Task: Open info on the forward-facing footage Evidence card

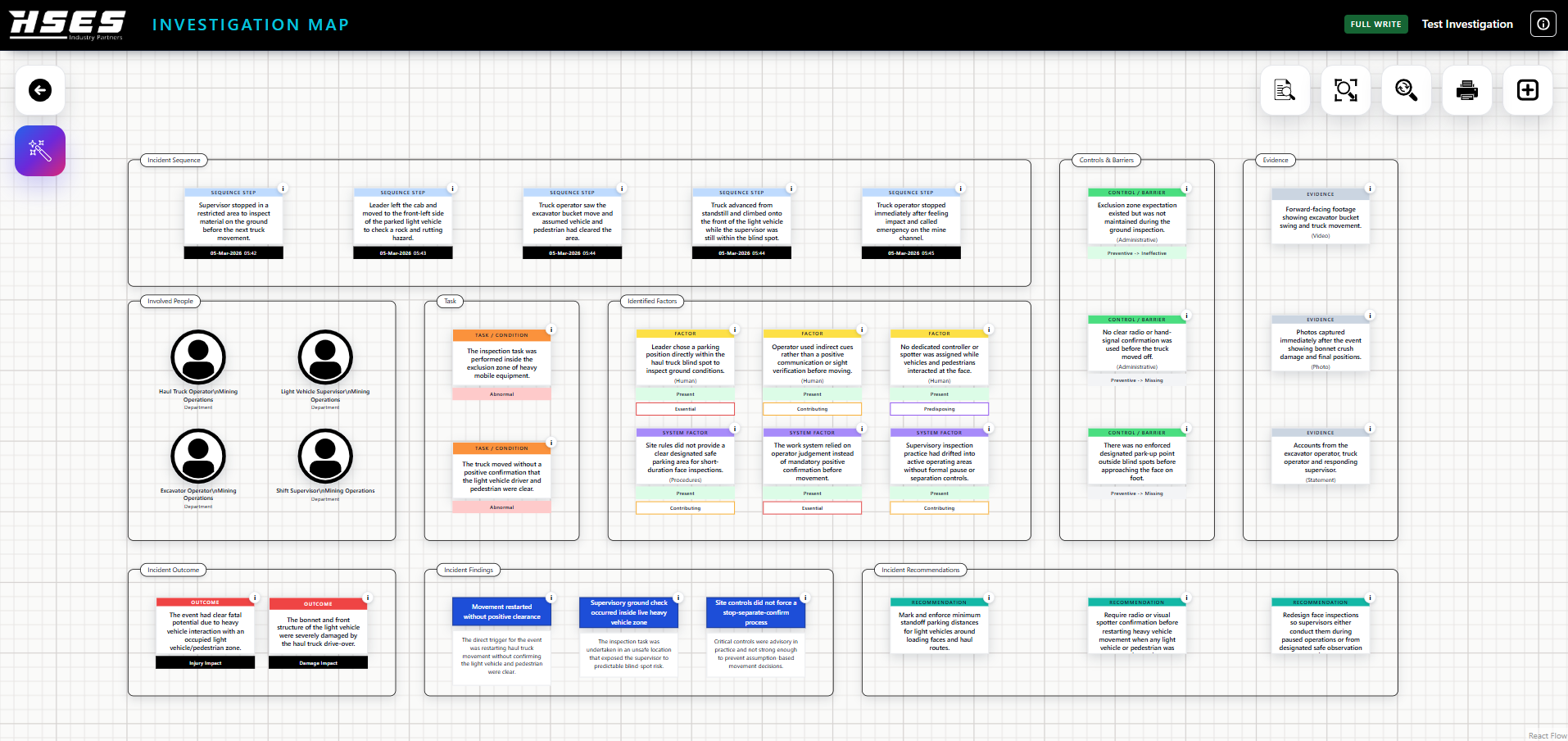Action: click(1370, 190)
